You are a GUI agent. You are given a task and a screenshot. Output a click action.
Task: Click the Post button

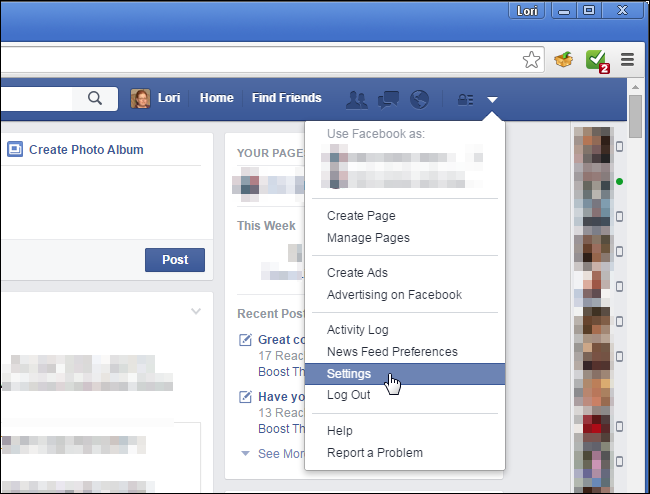tap(175, 260)
